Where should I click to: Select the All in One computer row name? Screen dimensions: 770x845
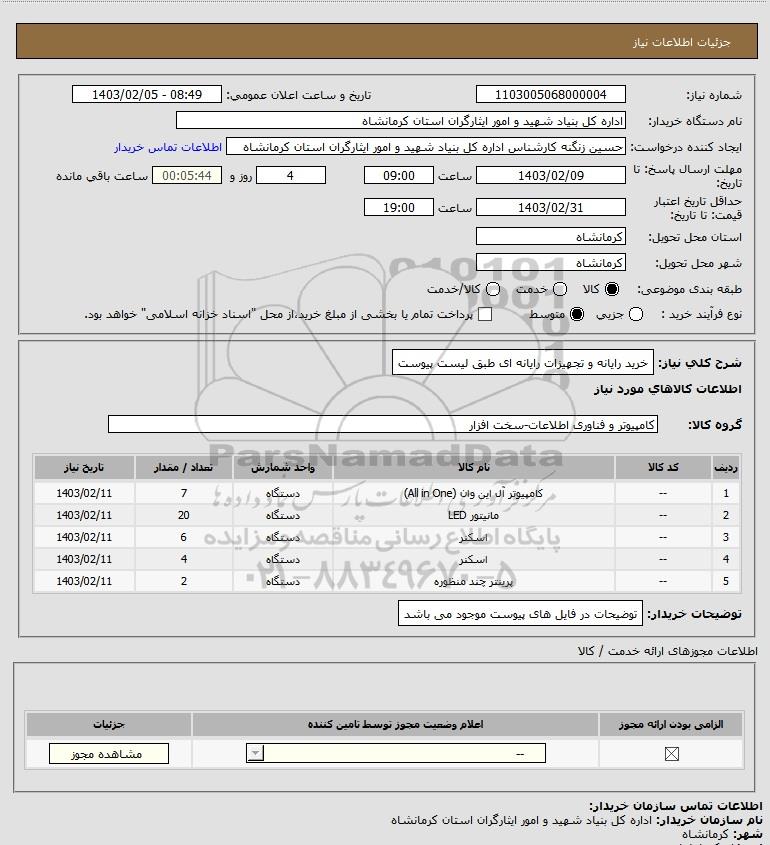pos(473,493)
